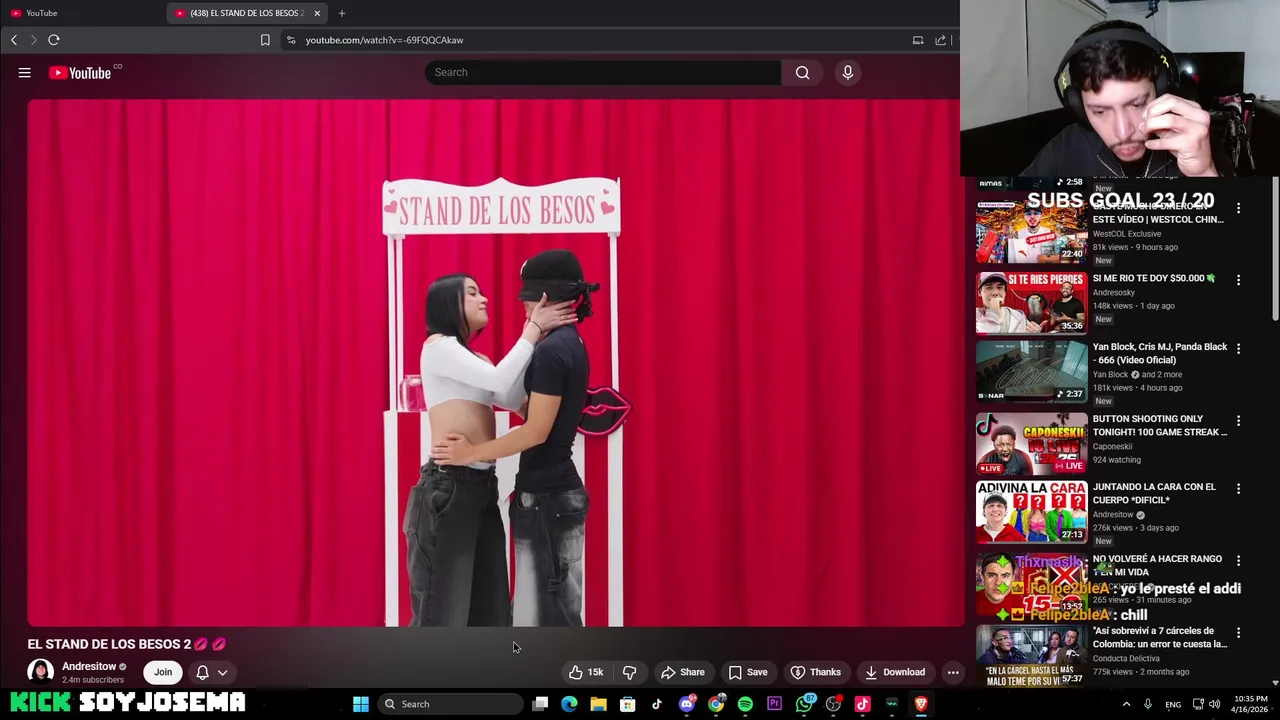
Task: Click the Andresitow channel avatar
Action: click(40, 672)
